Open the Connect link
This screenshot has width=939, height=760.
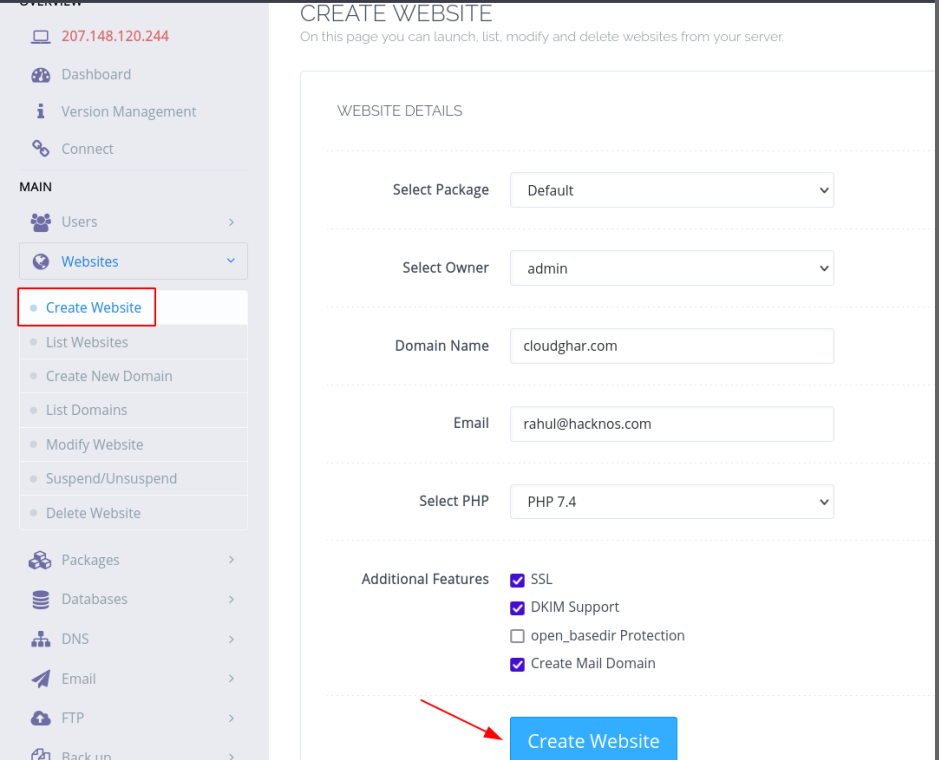point(87,149)
